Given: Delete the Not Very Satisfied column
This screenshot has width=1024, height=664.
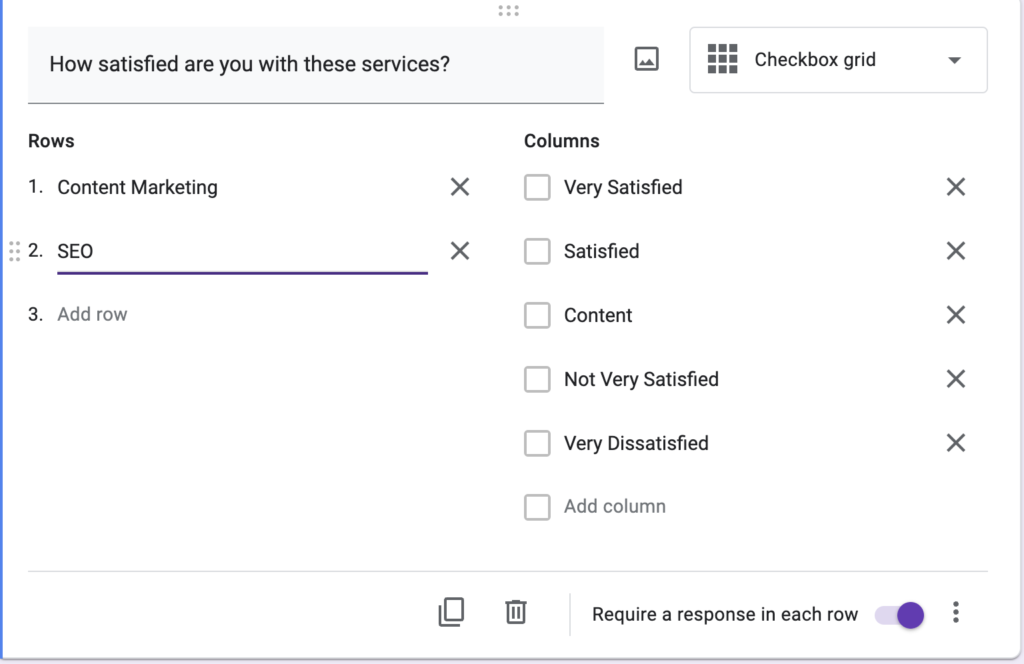Looking at the screenshot, I should pos(955,379).
